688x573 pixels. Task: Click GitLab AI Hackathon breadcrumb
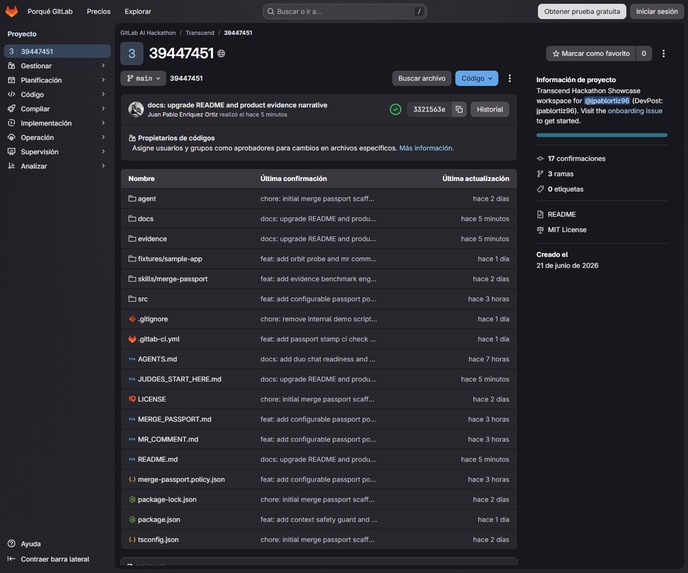[148, 33]
